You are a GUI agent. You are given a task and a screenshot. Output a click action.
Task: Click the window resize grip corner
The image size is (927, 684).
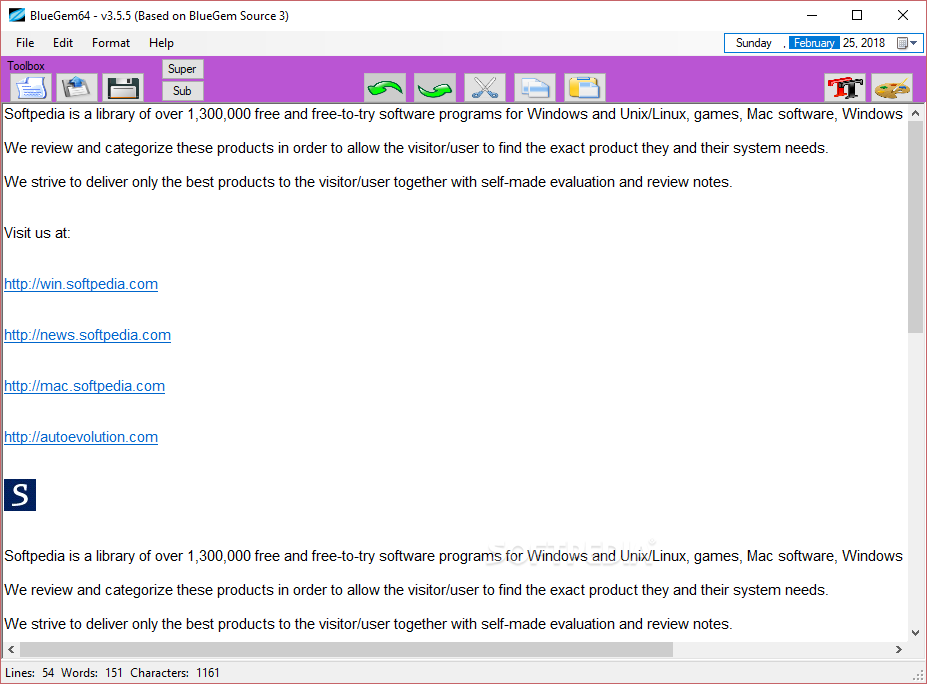(919, 675)
